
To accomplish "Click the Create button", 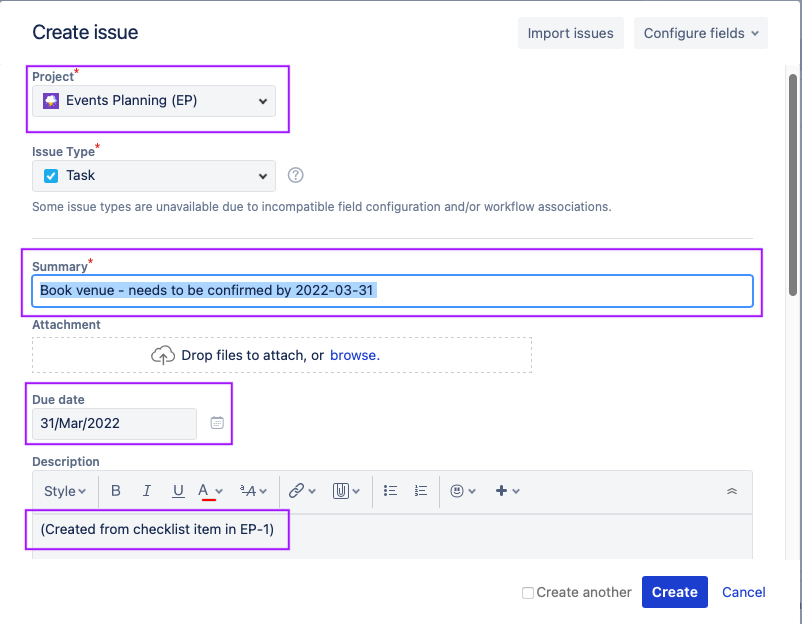I will 674,592.
